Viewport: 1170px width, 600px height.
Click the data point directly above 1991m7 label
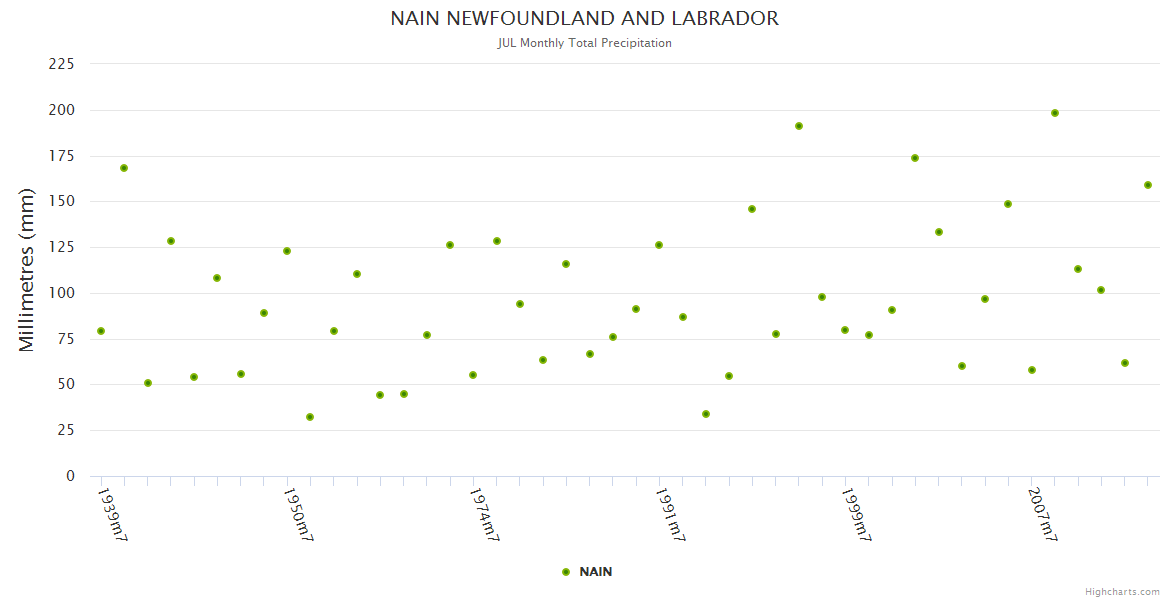coord(659,245)
